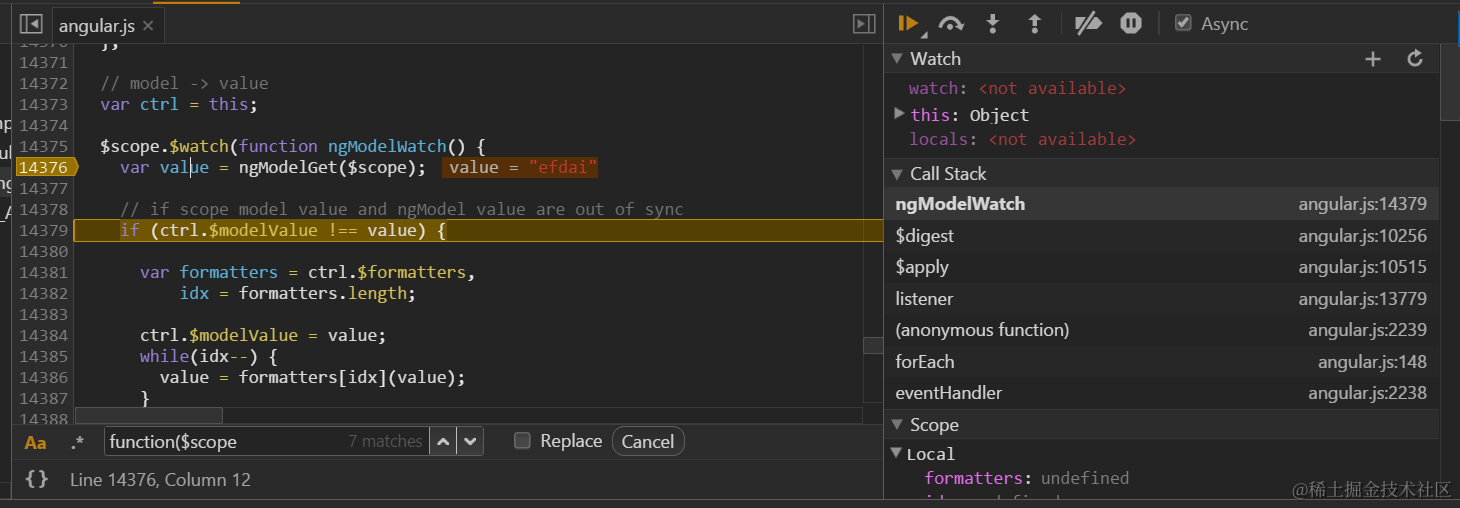The height and width of the screenshot is (508, 1460).
Task: Close the angular.js tab
Action: coord(148,26)
